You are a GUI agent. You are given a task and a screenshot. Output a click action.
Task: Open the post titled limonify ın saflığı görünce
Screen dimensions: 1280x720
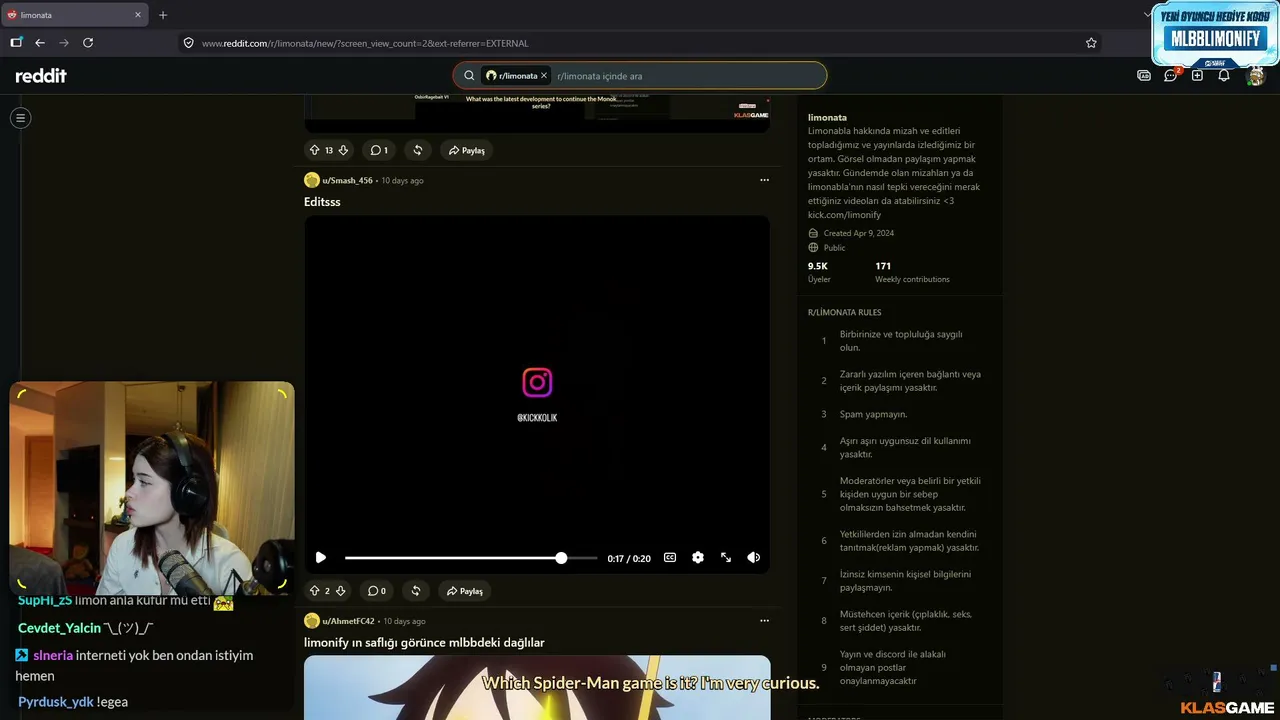point(424,642)
